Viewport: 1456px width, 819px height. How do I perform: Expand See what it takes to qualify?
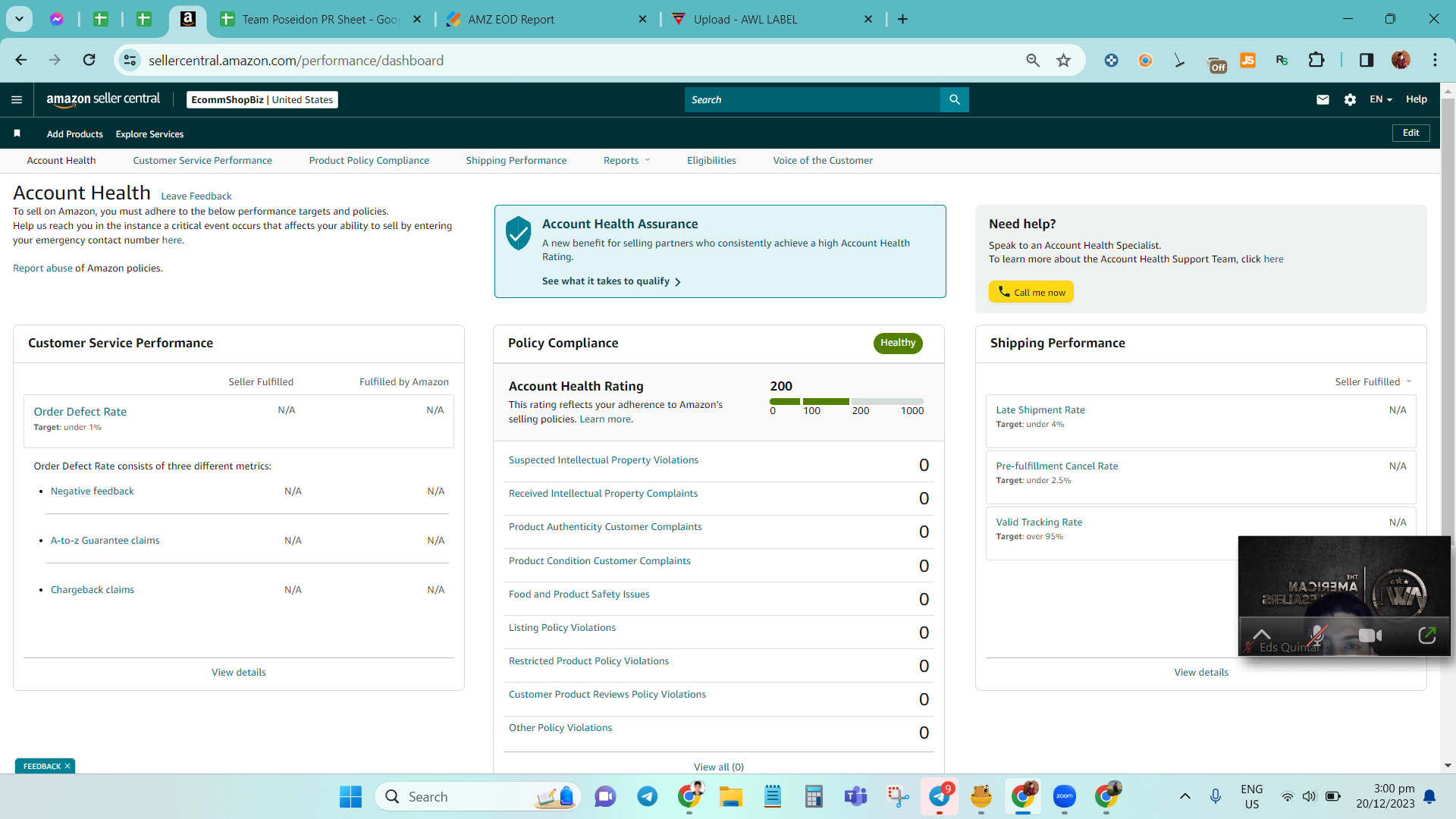(611, 281)
